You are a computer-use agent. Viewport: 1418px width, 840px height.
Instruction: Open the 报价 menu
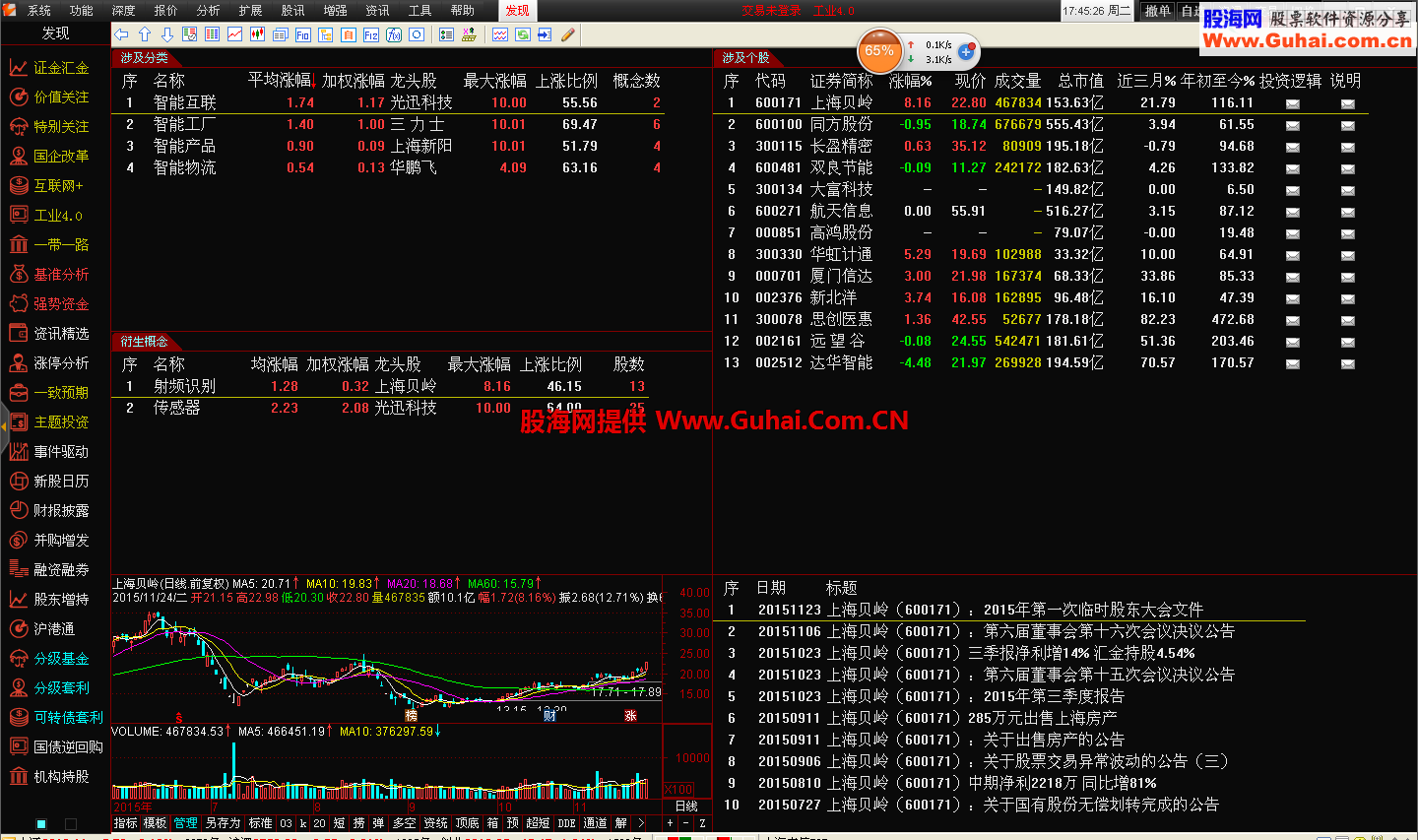coord(166,11)
